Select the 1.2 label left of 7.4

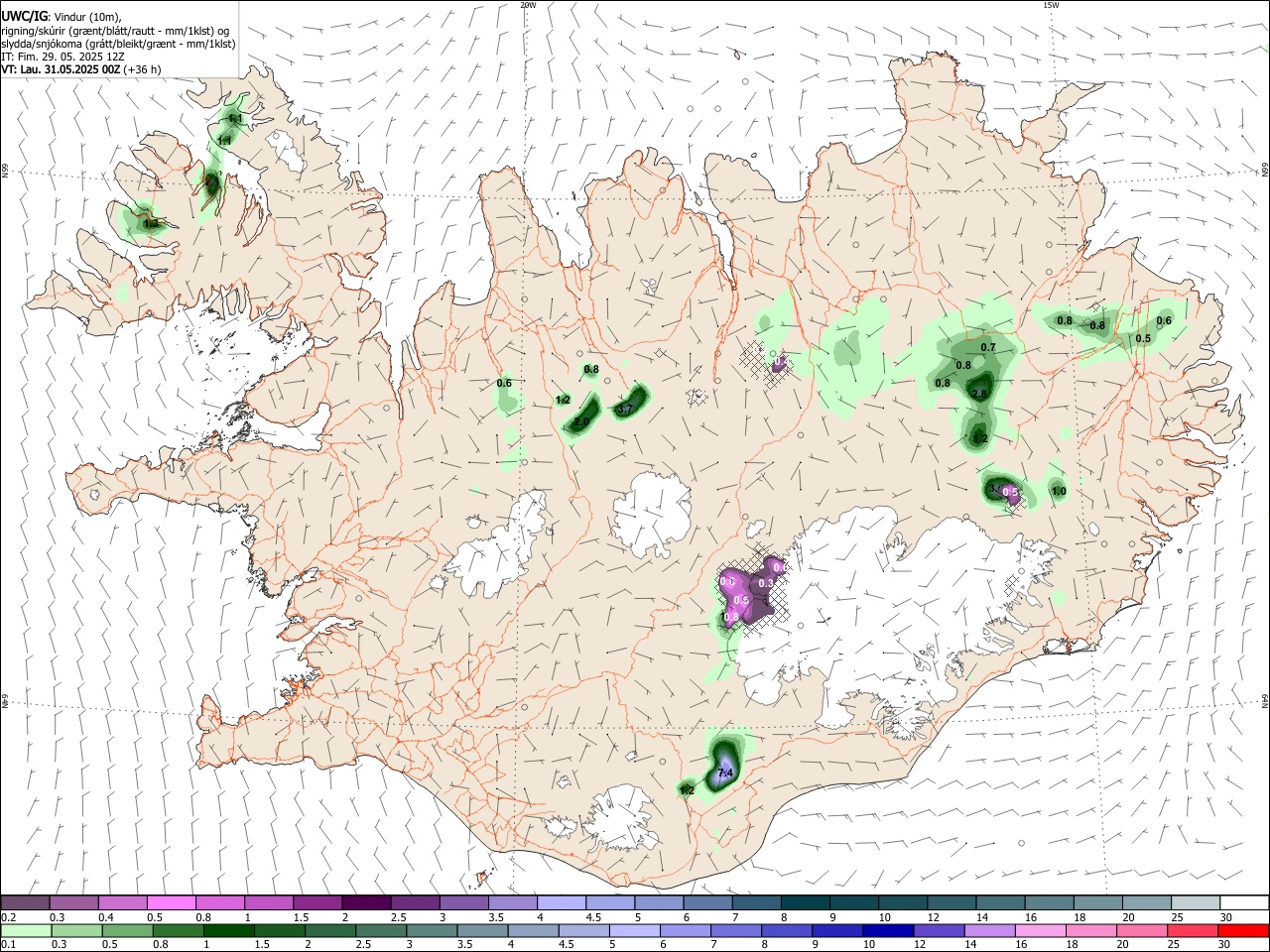pyautogui.click(x=687, y=790)
